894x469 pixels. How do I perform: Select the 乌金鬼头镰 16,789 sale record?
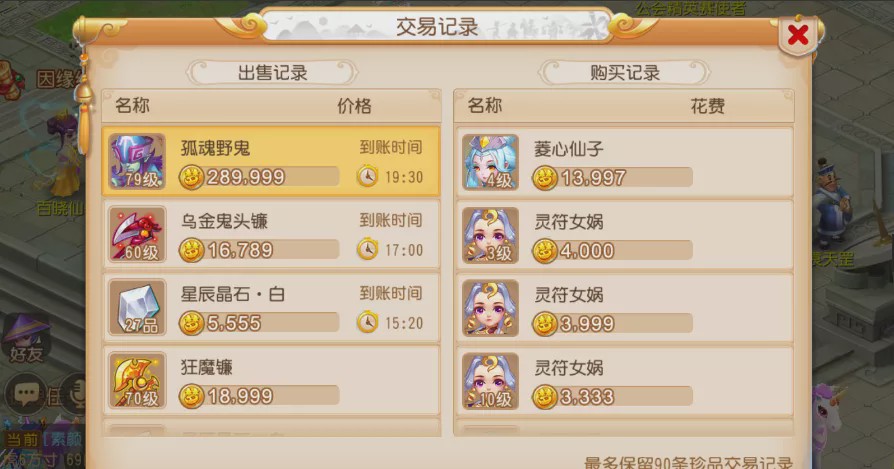click(271, 234)
